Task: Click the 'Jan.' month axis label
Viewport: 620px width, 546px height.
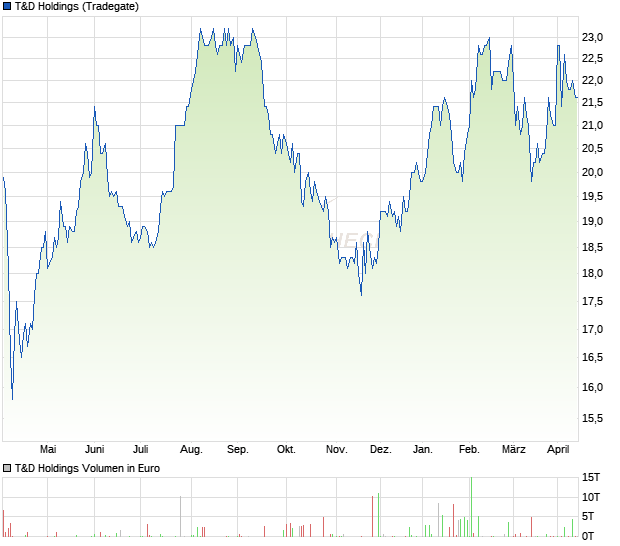Action: 423,450
